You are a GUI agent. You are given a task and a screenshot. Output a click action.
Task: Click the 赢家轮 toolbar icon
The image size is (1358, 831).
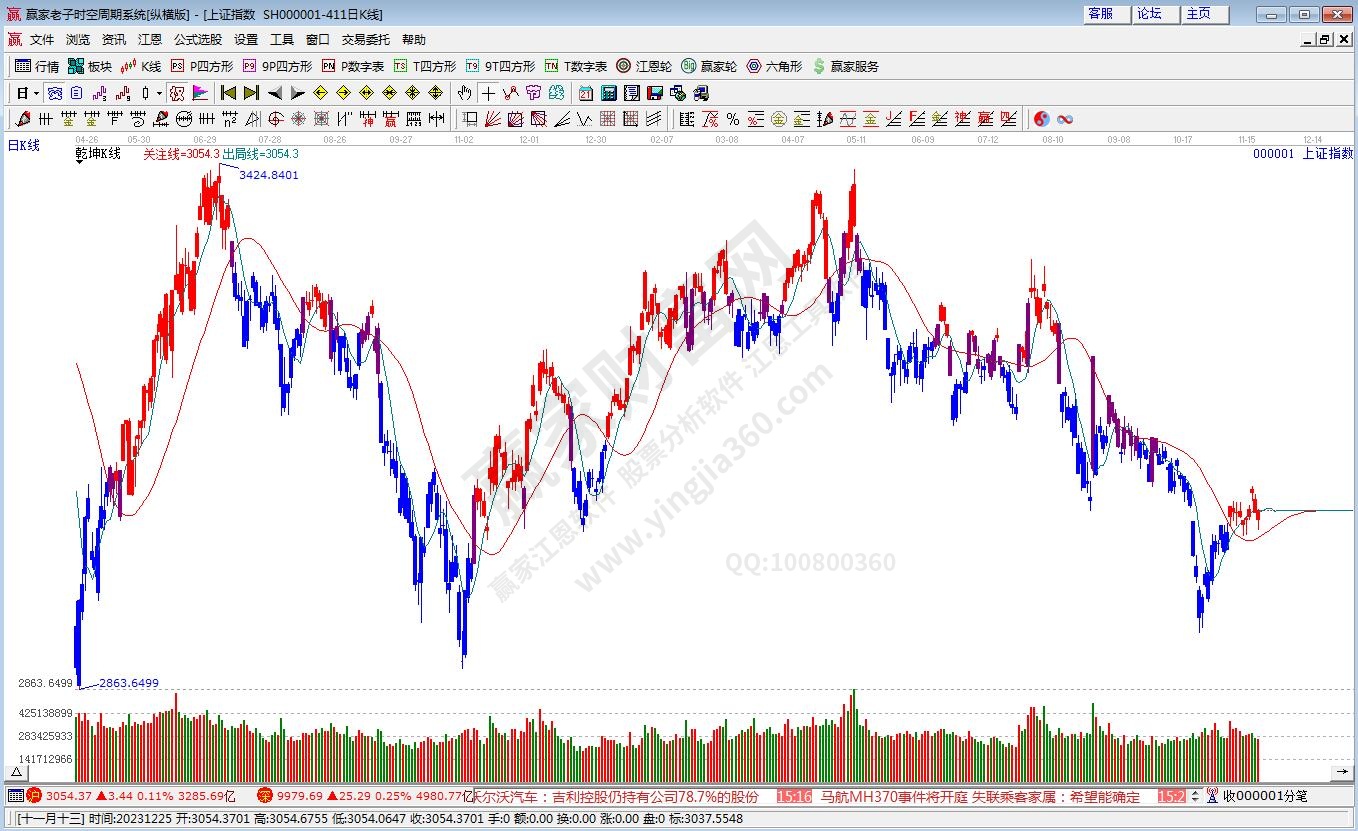pos(708,66)
